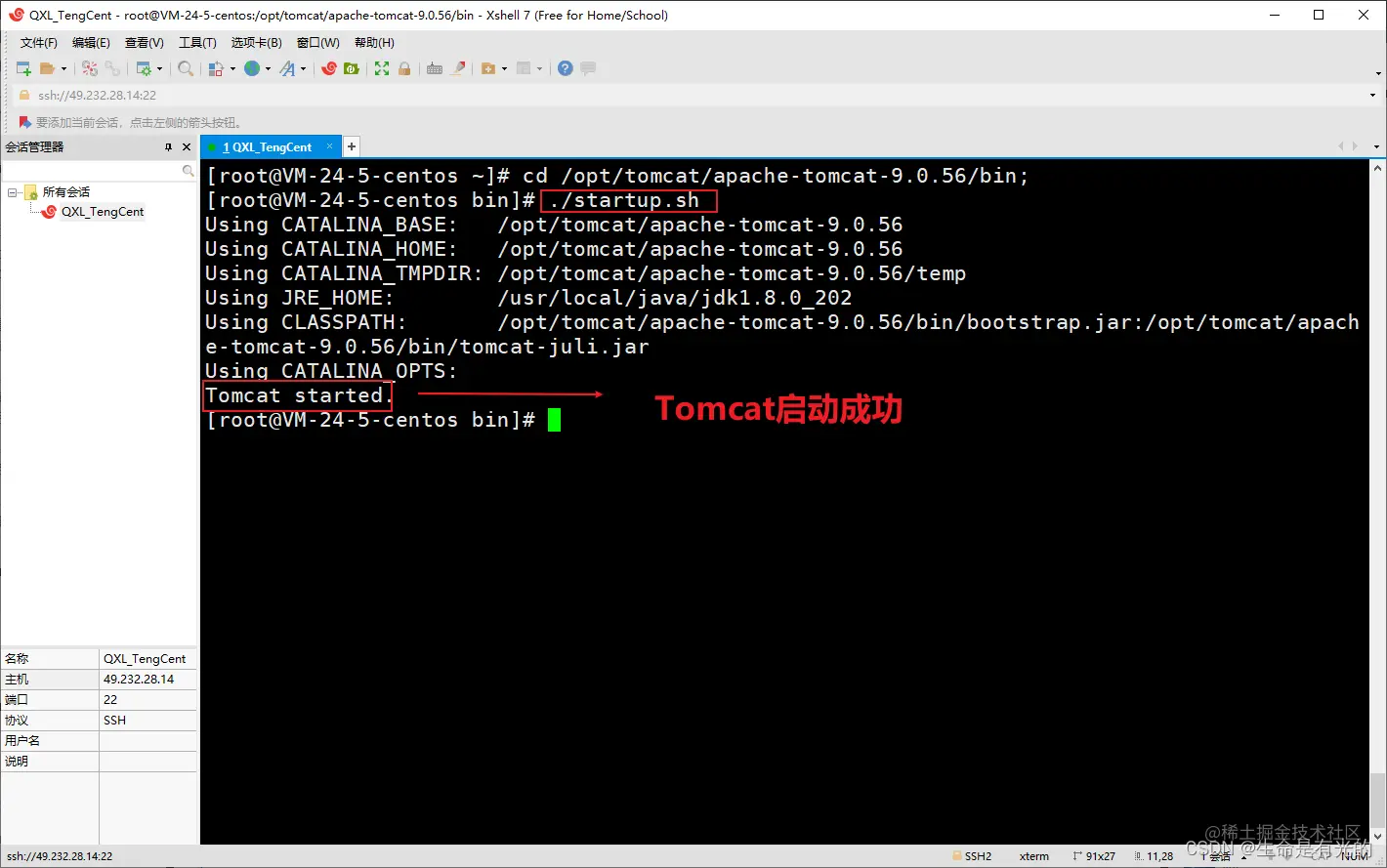Viewport: 1387px width, 868px height.
Task: Click the 名称 value QXL_TengCent
Action: pos(145,658)
